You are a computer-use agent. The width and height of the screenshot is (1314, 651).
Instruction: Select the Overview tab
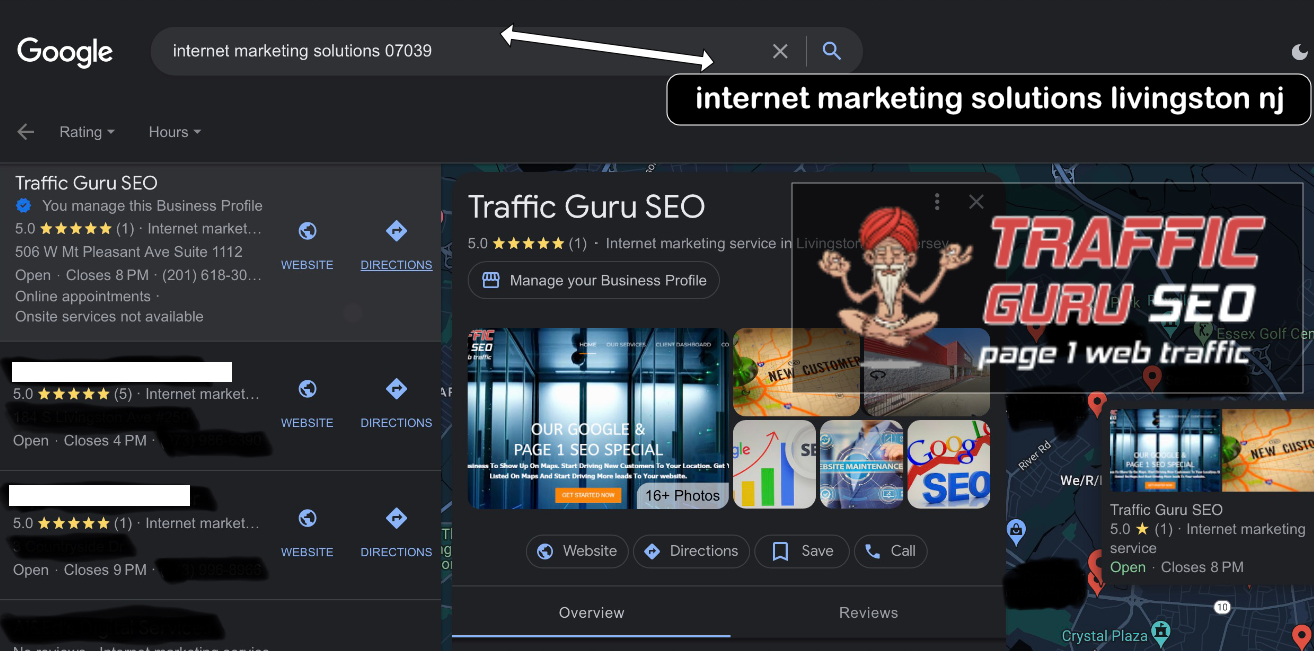(591, 613)
